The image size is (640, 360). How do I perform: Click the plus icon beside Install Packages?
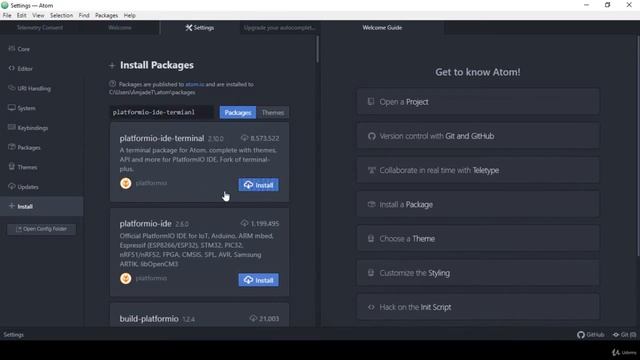point(112,65)
